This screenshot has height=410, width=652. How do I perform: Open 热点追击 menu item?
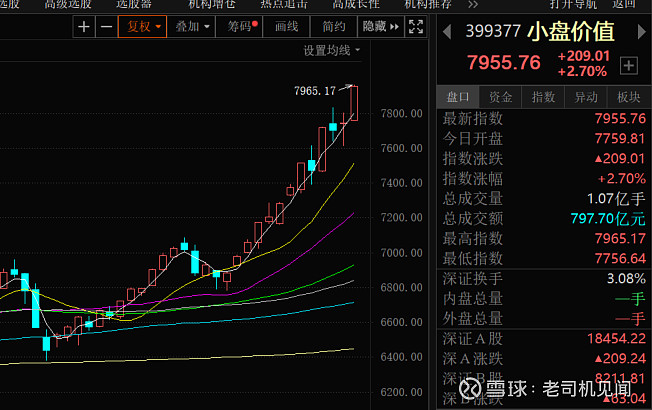tap(284, 4)
